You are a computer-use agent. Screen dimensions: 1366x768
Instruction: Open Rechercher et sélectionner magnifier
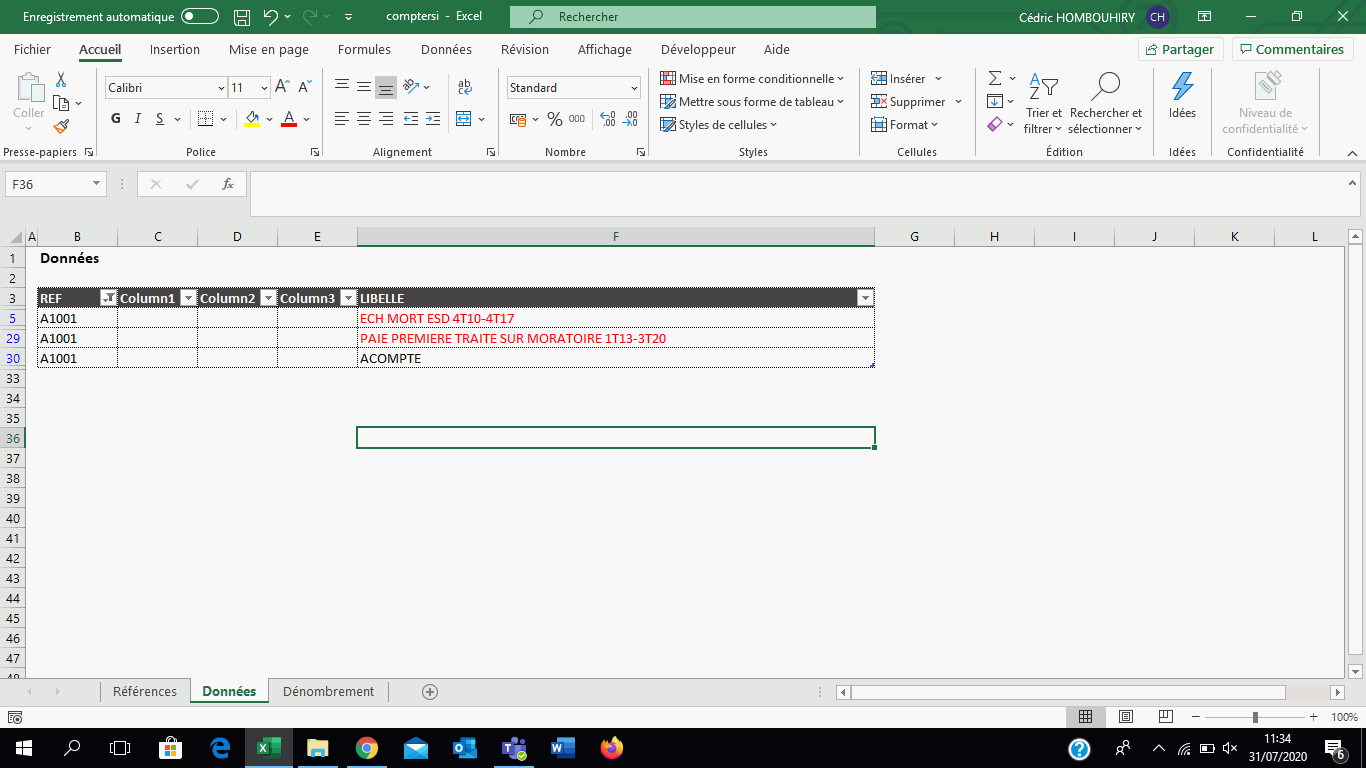pyautogui.click(x=1105, y=87)
